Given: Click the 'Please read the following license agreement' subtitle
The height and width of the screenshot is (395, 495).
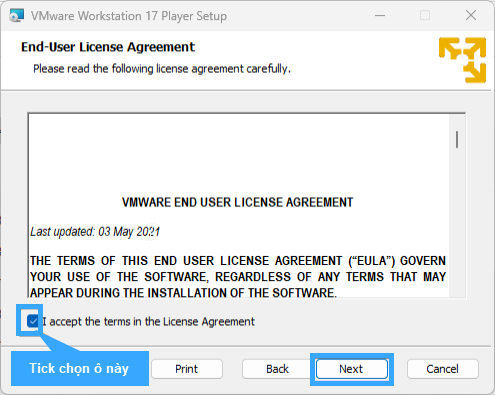Looking at the screenshot, I should click(x=162, y=69).
